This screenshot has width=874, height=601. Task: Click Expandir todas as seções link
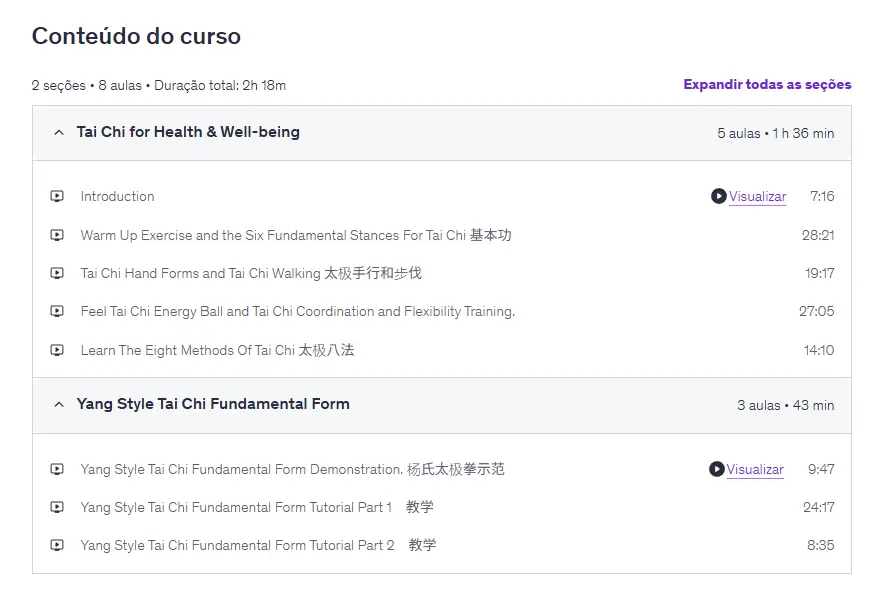(x=767, y=85)
